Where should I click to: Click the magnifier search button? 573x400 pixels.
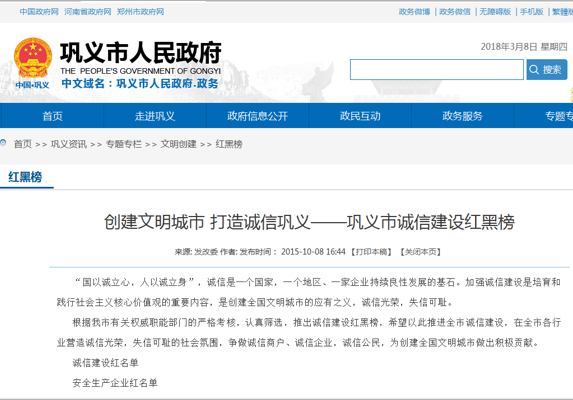[547, 69]
